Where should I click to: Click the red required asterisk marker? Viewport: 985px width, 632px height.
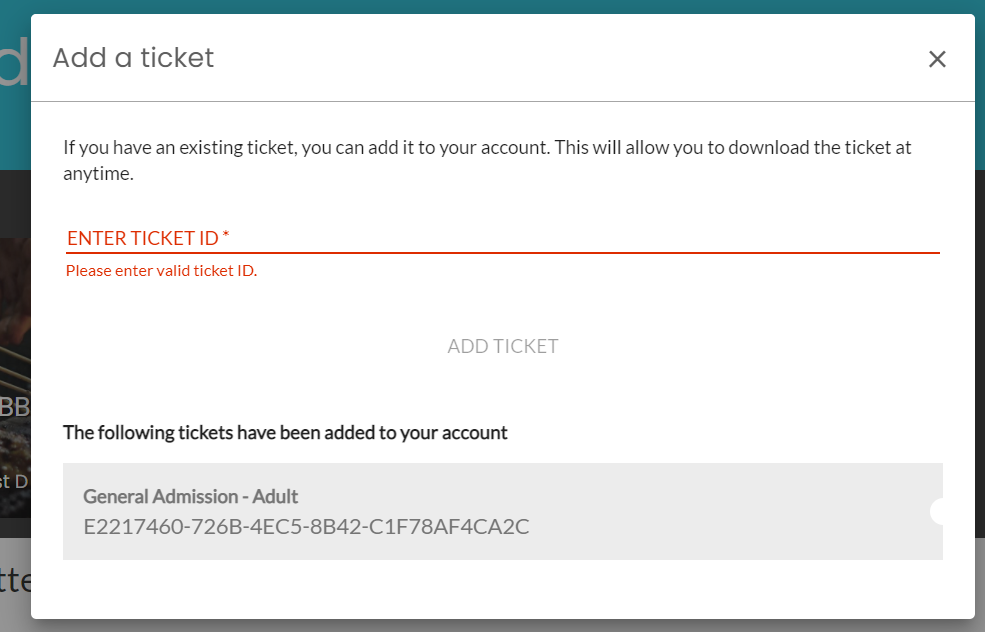[x=226, y=235]
